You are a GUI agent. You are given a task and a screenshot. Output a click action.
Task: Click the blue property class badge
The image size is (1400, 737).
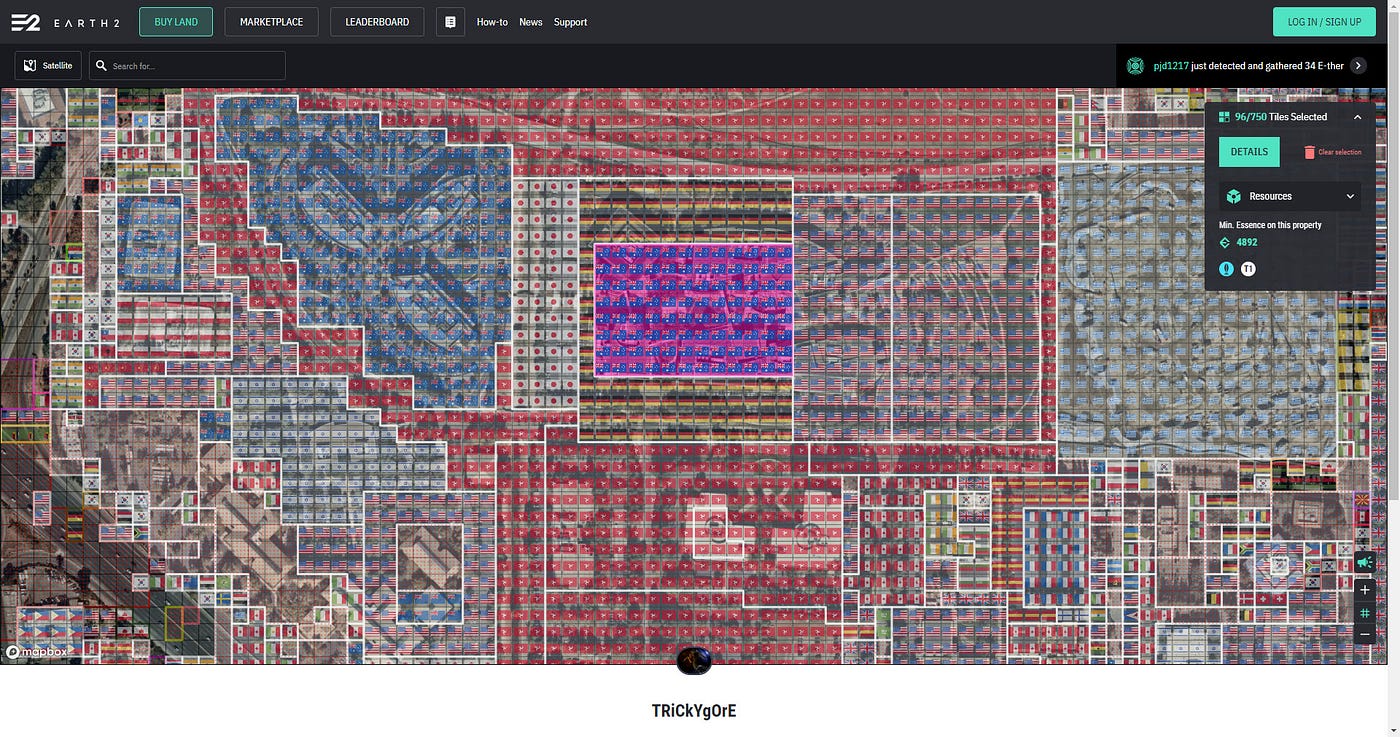(x=1227, y=269)
